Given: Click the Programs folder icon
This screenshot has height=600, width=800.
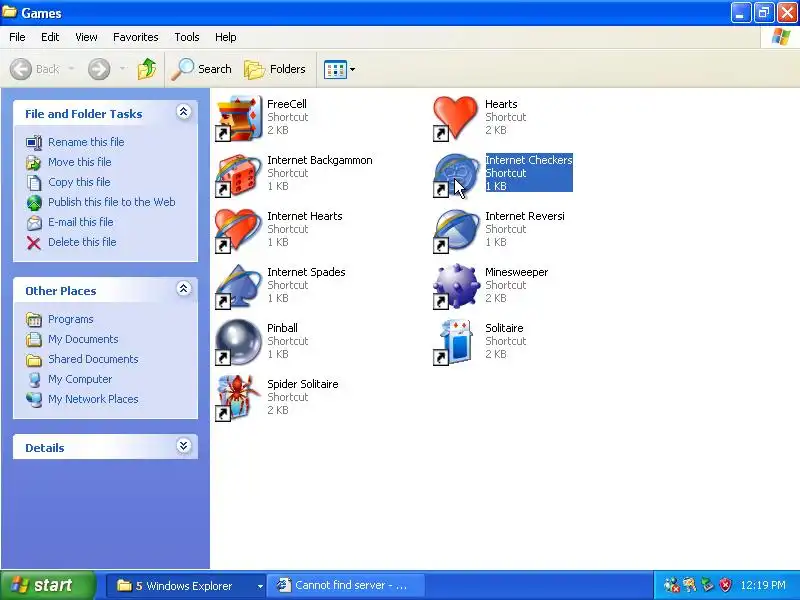Looking at the screenshot, I should click(34, 319).
